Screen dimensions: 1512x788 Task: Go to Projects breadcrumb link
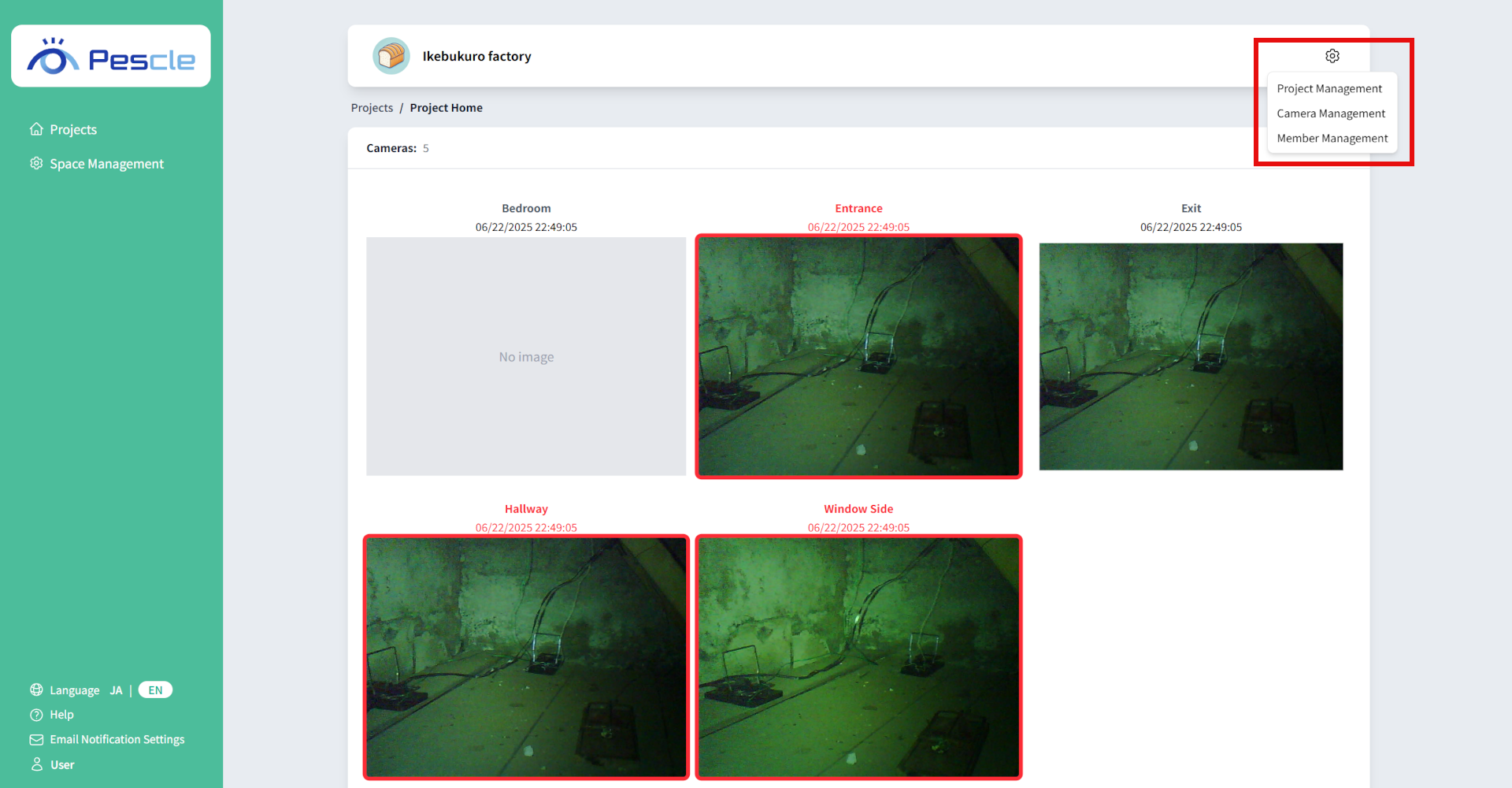point(372,108)
